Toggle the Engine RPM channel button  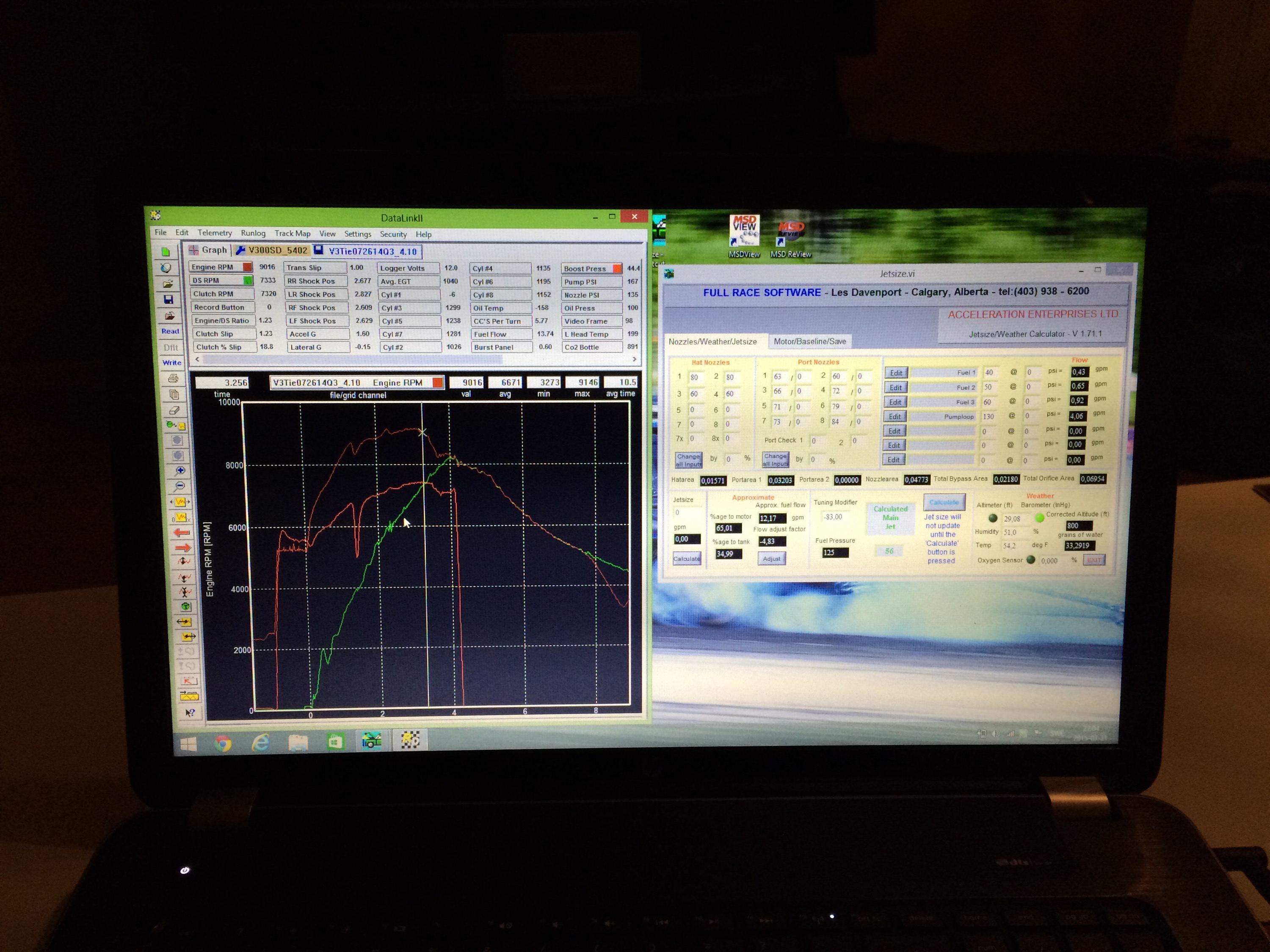coord(221,267)
